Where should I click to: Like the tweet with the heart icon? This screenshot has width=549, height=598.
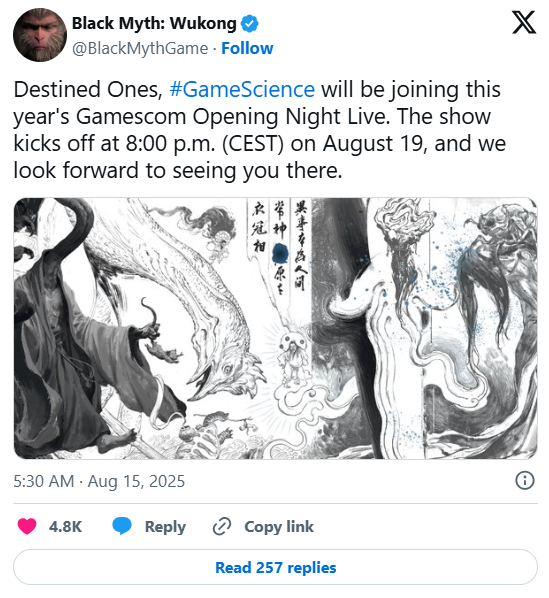(x=27, y=527)
